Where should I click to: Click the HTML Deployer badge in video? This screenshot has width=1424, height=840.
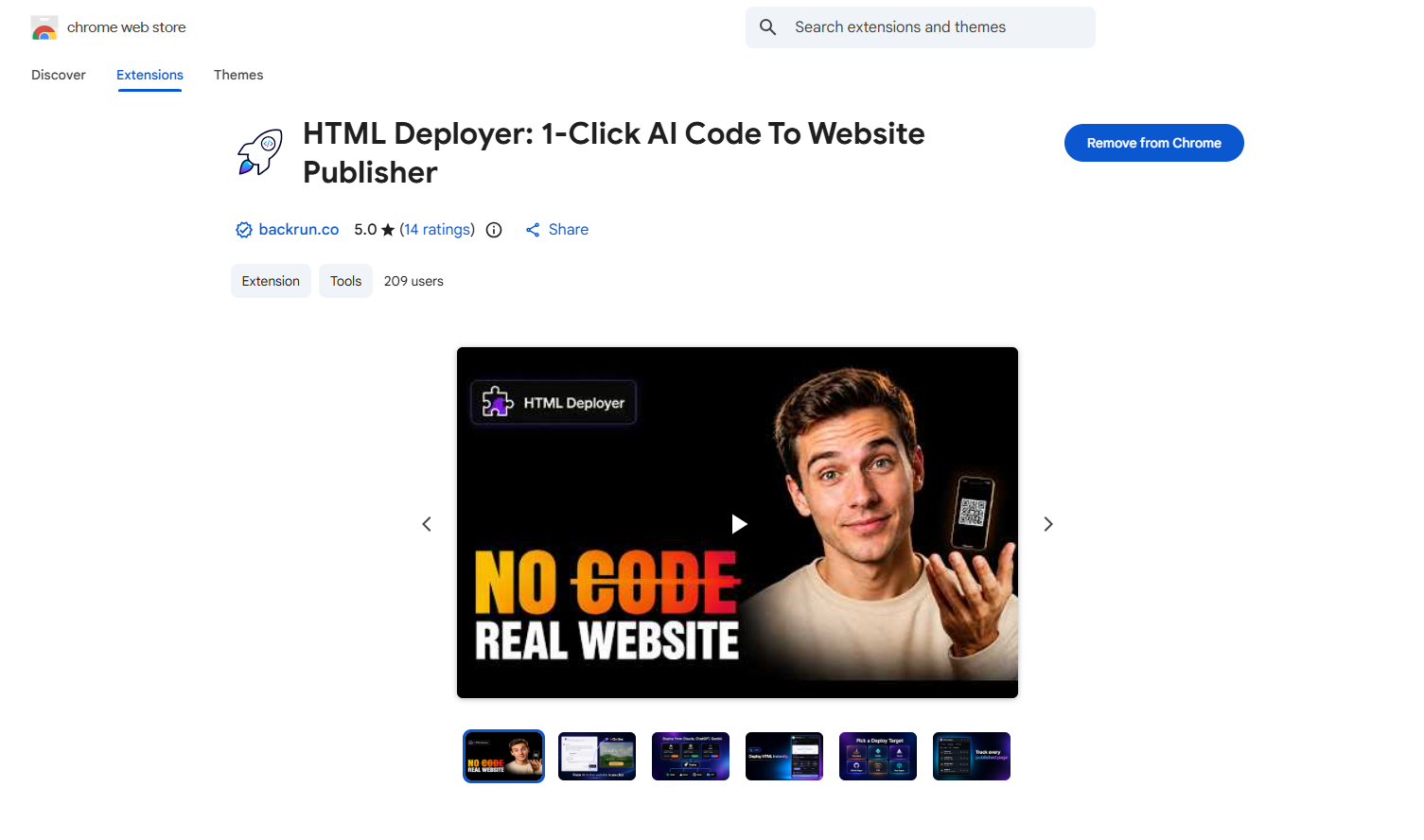554,402
